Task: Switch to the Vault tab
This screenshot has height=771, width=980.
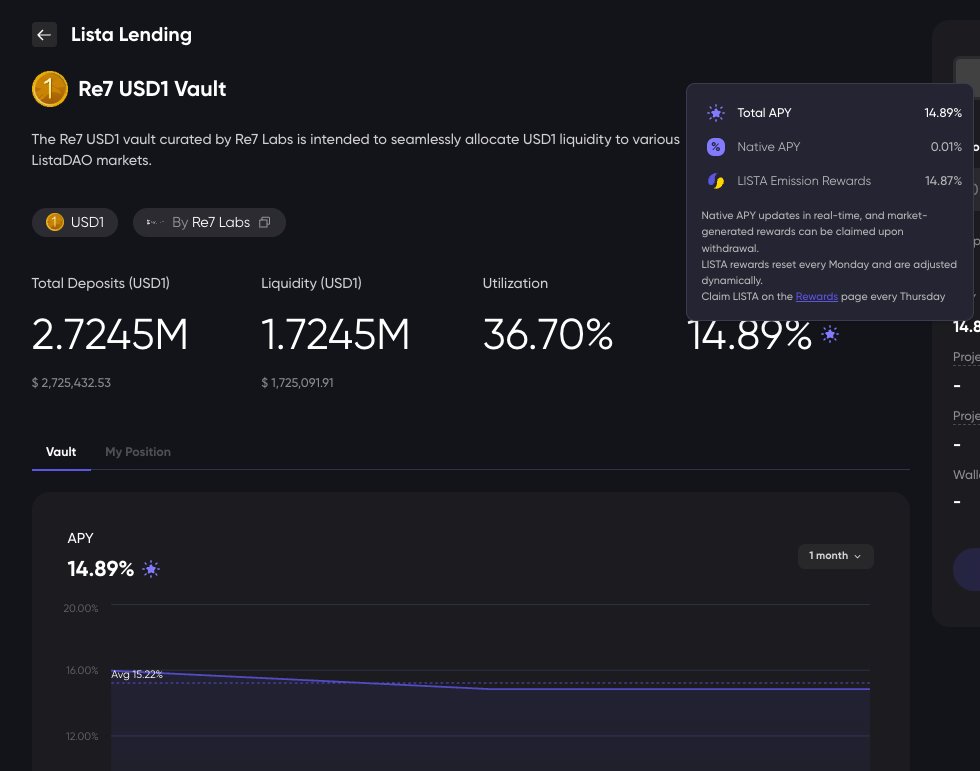Action: pos(61,452)
